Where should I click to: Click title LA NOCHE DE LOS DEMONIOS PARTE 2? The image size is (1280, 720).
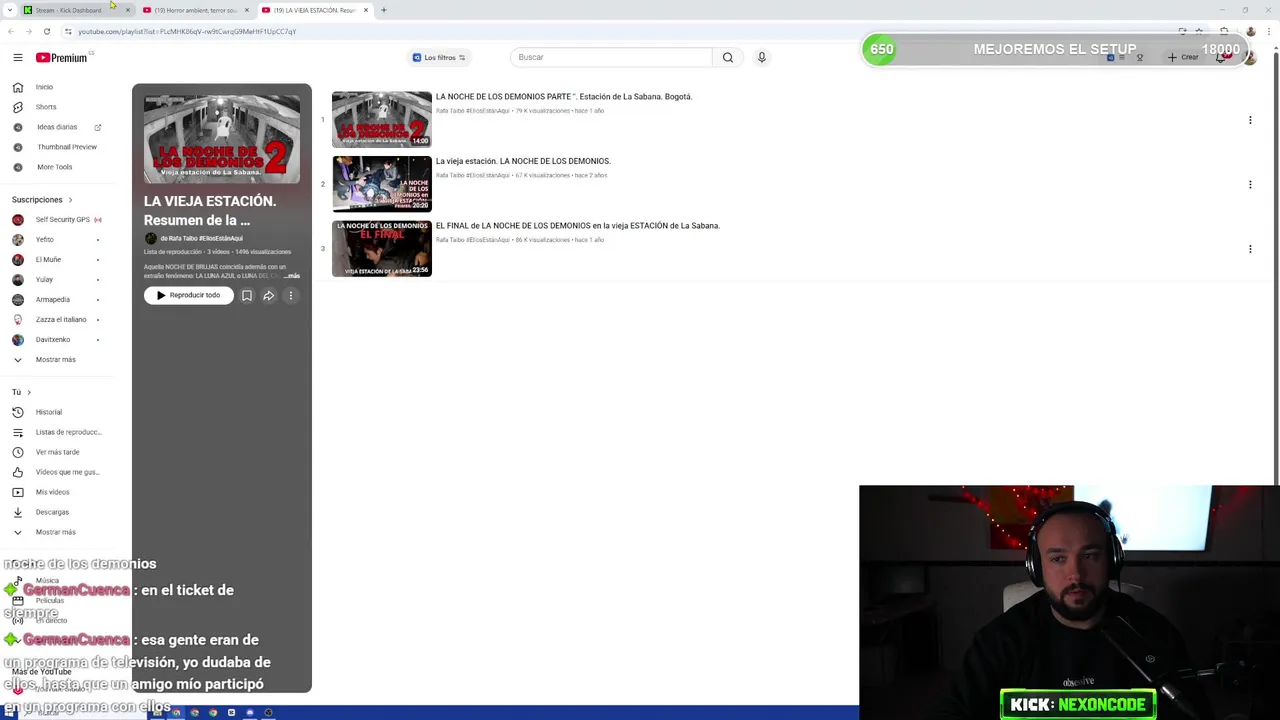564,97
